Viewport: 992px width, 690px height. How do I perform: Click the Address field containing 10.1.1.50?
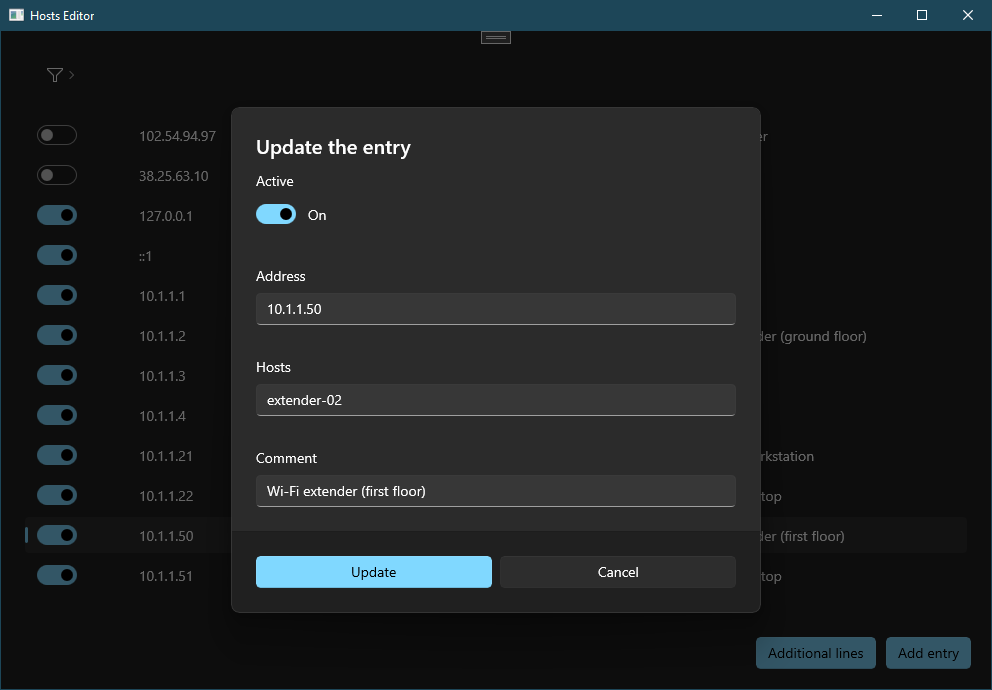(x=496, y=309)
